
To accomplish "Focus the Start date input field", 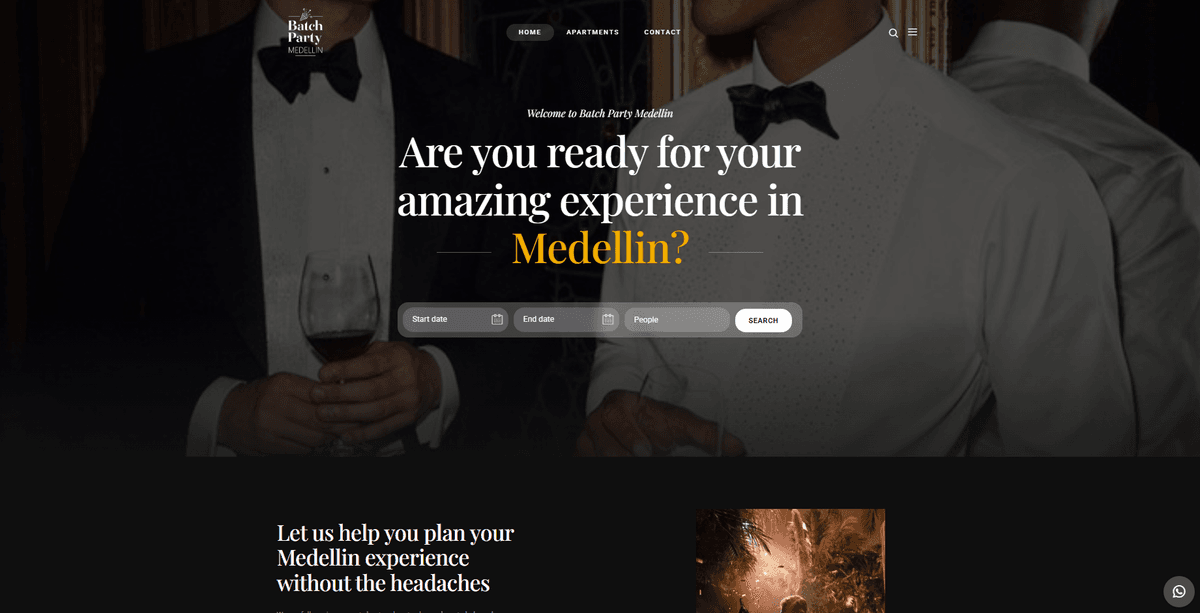I will [455, 319].
